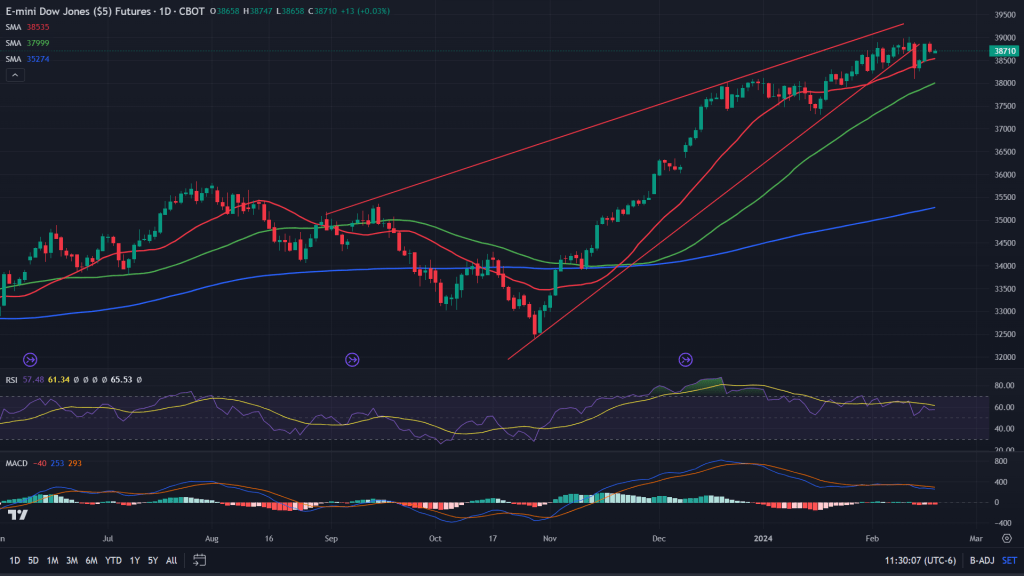
Task: Select the All time range
Action: click(x=172, y=561)
